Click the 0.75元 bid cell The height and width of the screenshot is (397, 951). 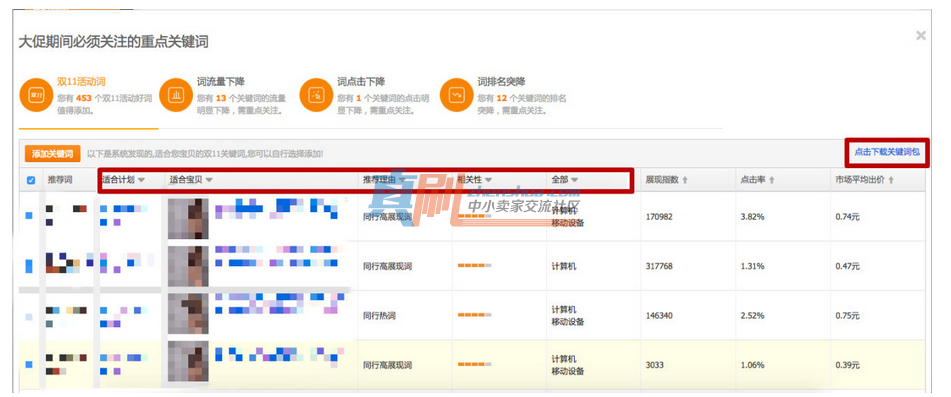pyautogui.click(x=847, y=316)
